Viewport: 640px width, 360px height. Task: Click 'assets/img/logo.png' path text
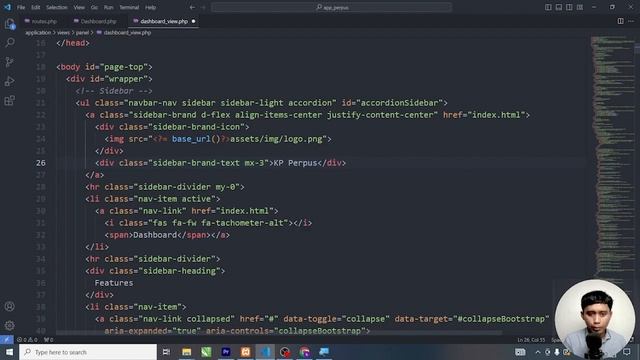tap(276, 139)
